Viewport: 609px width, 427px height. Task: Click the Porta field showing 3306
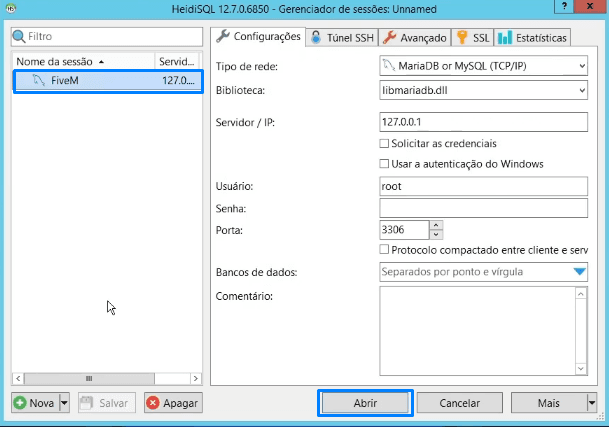[x=404, y=230]
